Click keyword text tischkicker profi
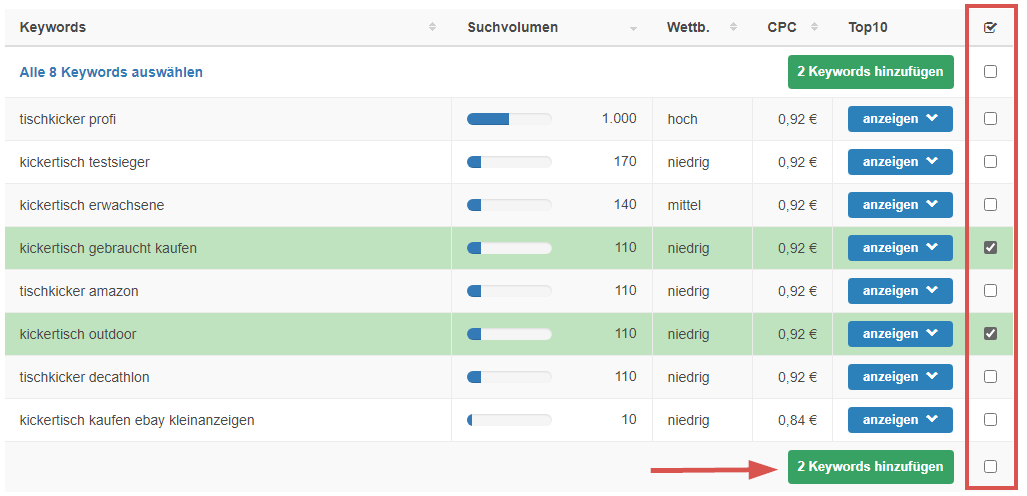1027x496 pixels. coord(68,119)
